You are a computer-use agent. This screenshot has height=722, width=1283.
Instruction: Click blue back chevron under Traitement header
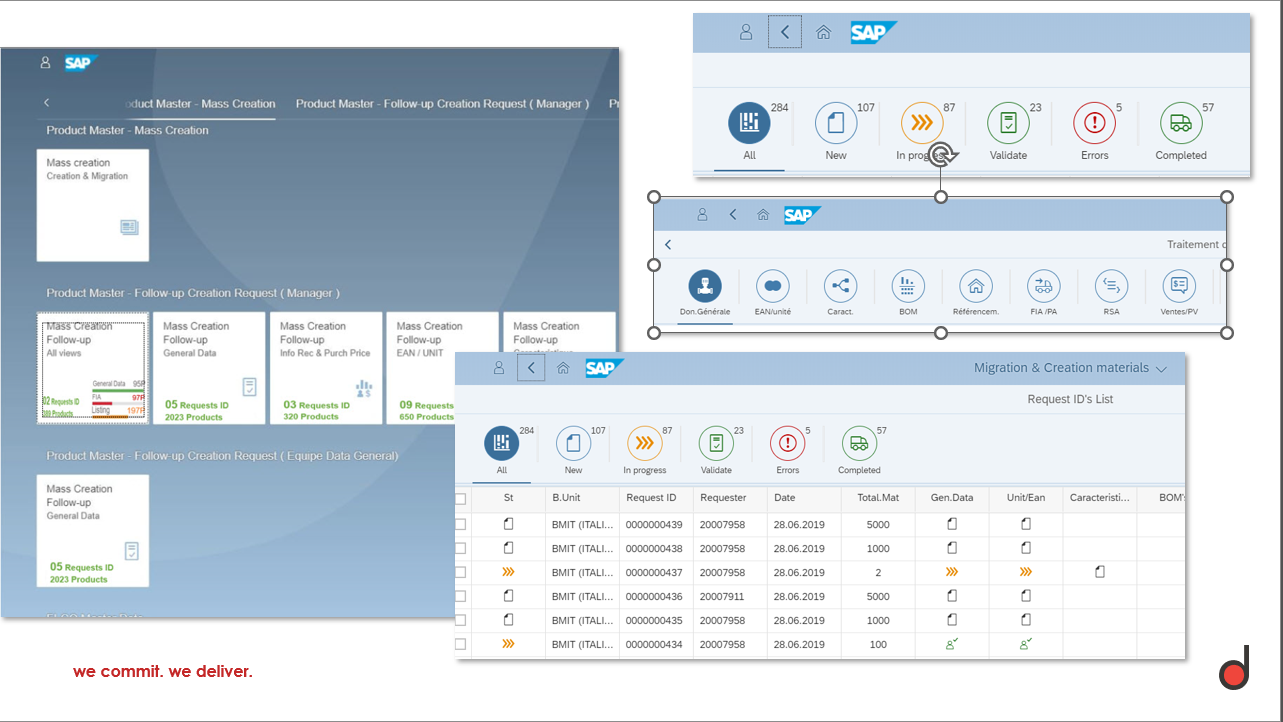[x=668, y=245]
